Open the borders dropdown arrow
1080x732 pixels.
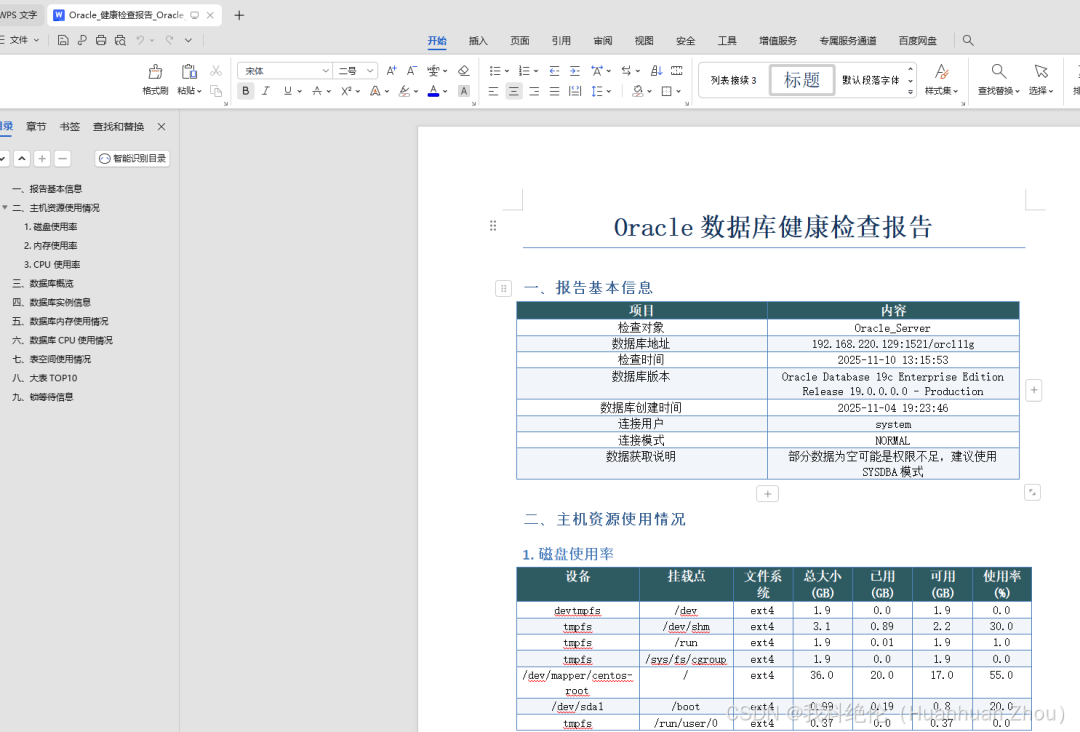[678, 91]
